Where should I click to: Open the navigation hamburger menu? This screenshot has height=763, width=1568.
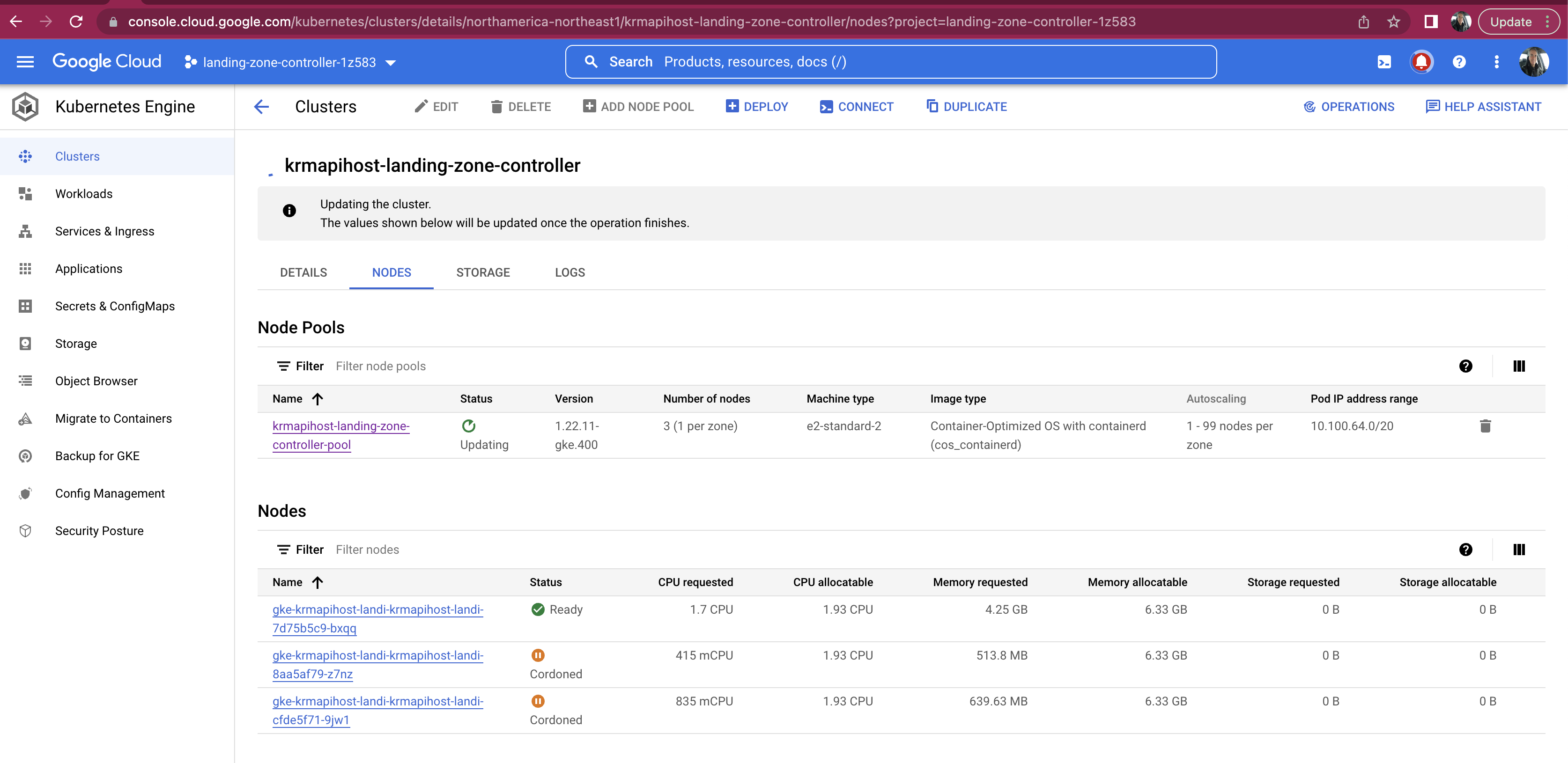(24, 61)
